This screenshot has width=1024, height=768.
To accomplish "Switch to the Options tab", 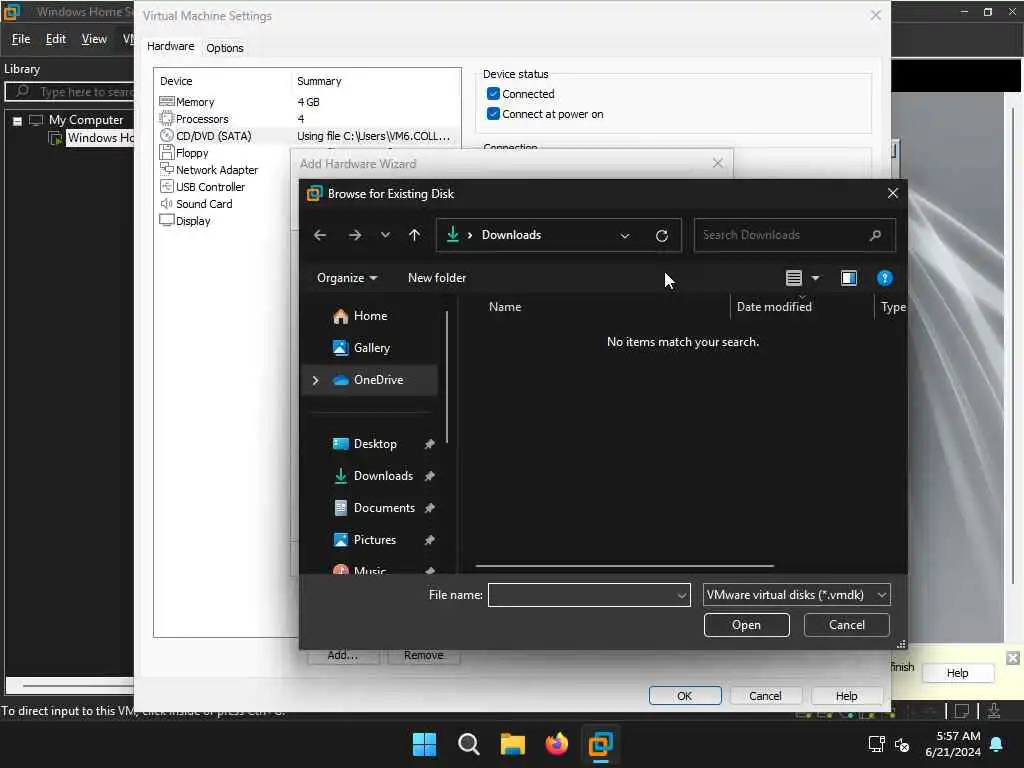I will pos(225,48).
